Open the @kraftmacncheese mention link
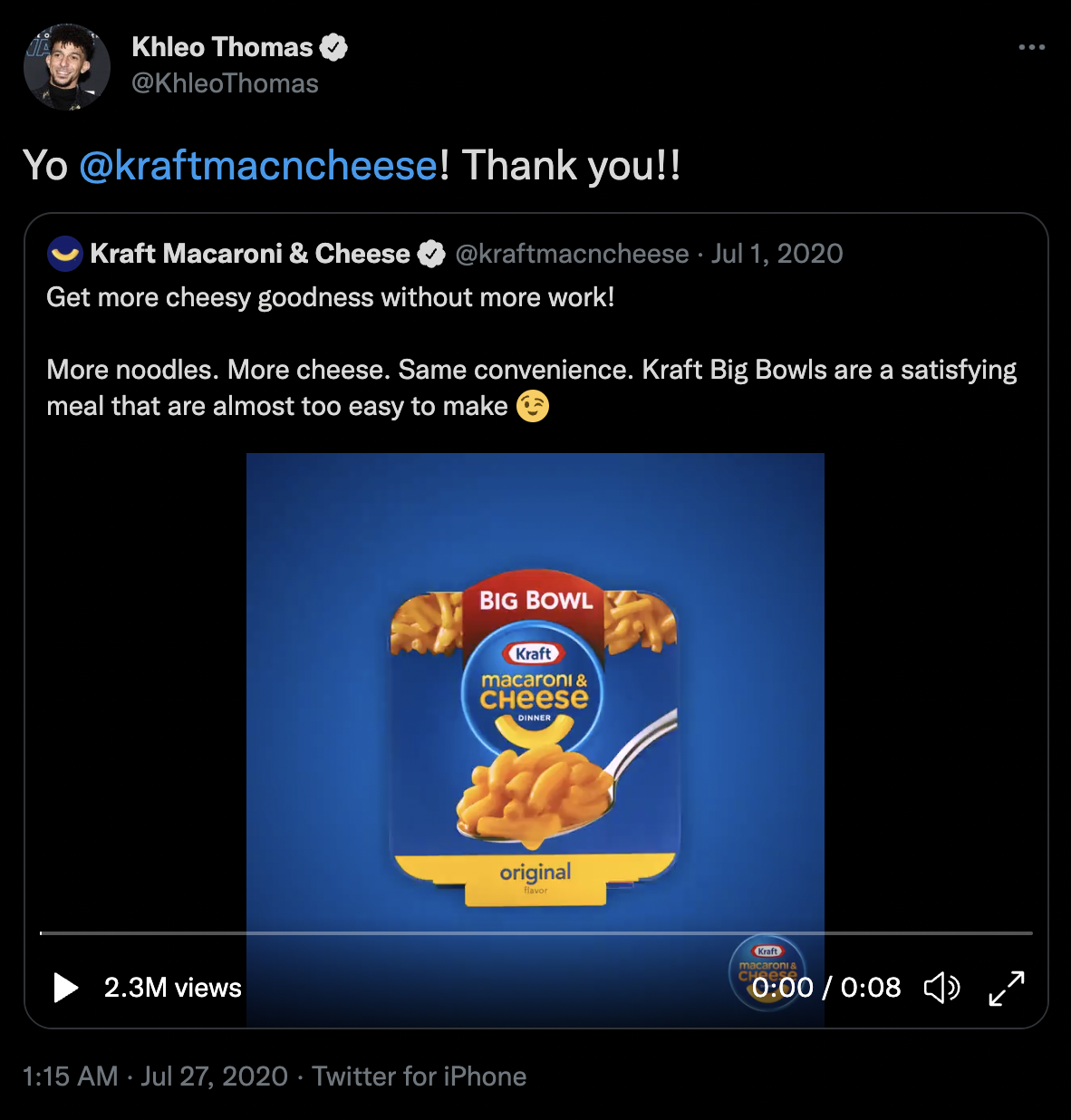1071x1120 pixels. pyautogui.click(x=259, y=166)
